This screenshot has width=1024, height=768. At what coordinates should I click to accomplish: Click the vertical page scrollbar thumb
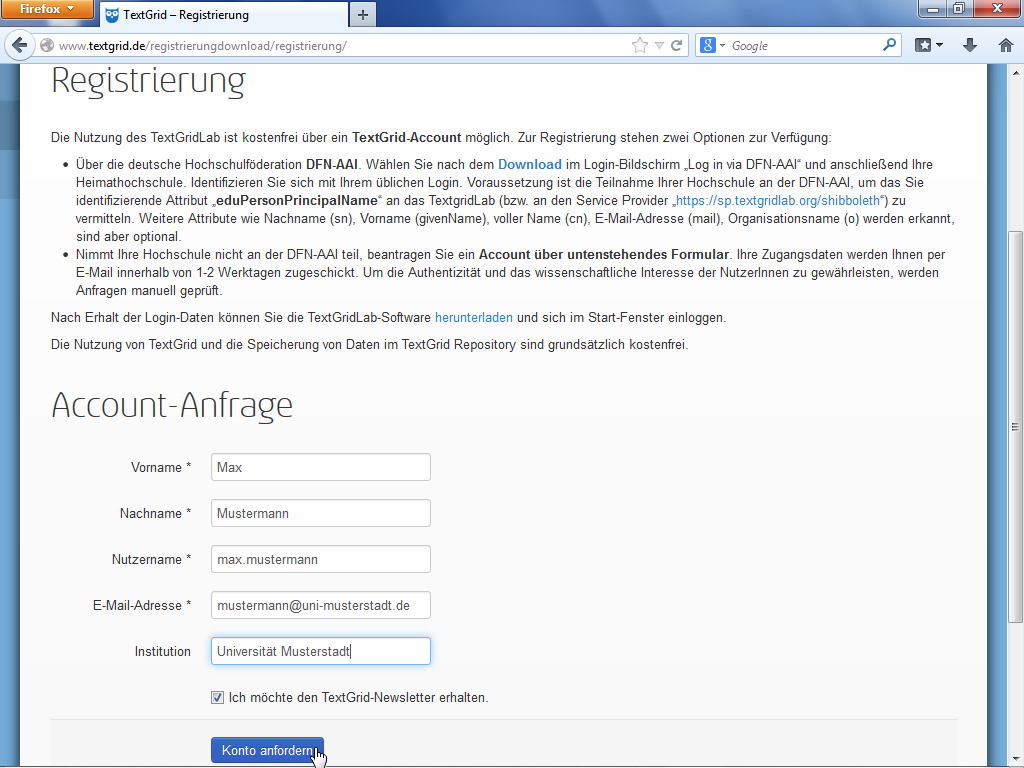(x=1015, y=425)
